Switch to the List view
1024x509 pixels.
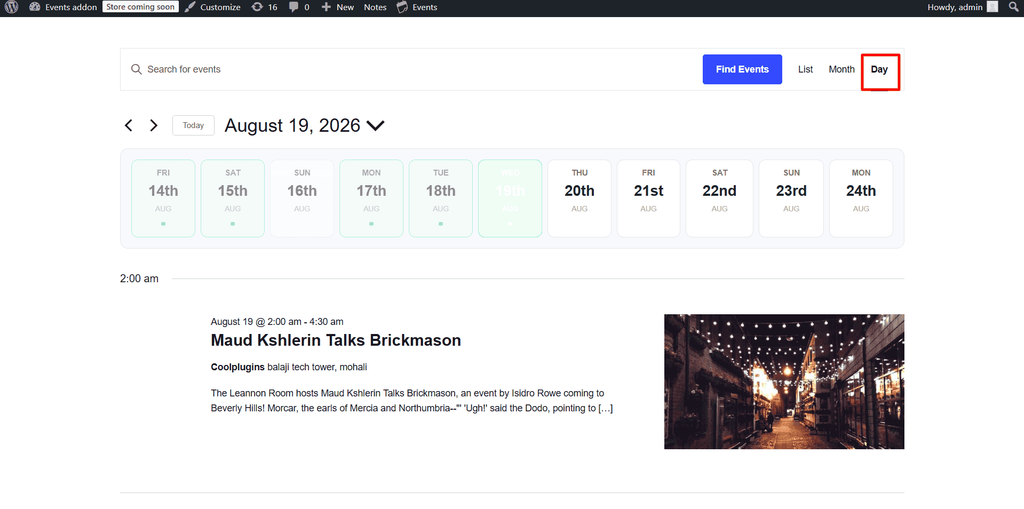(x=805, y=69)
